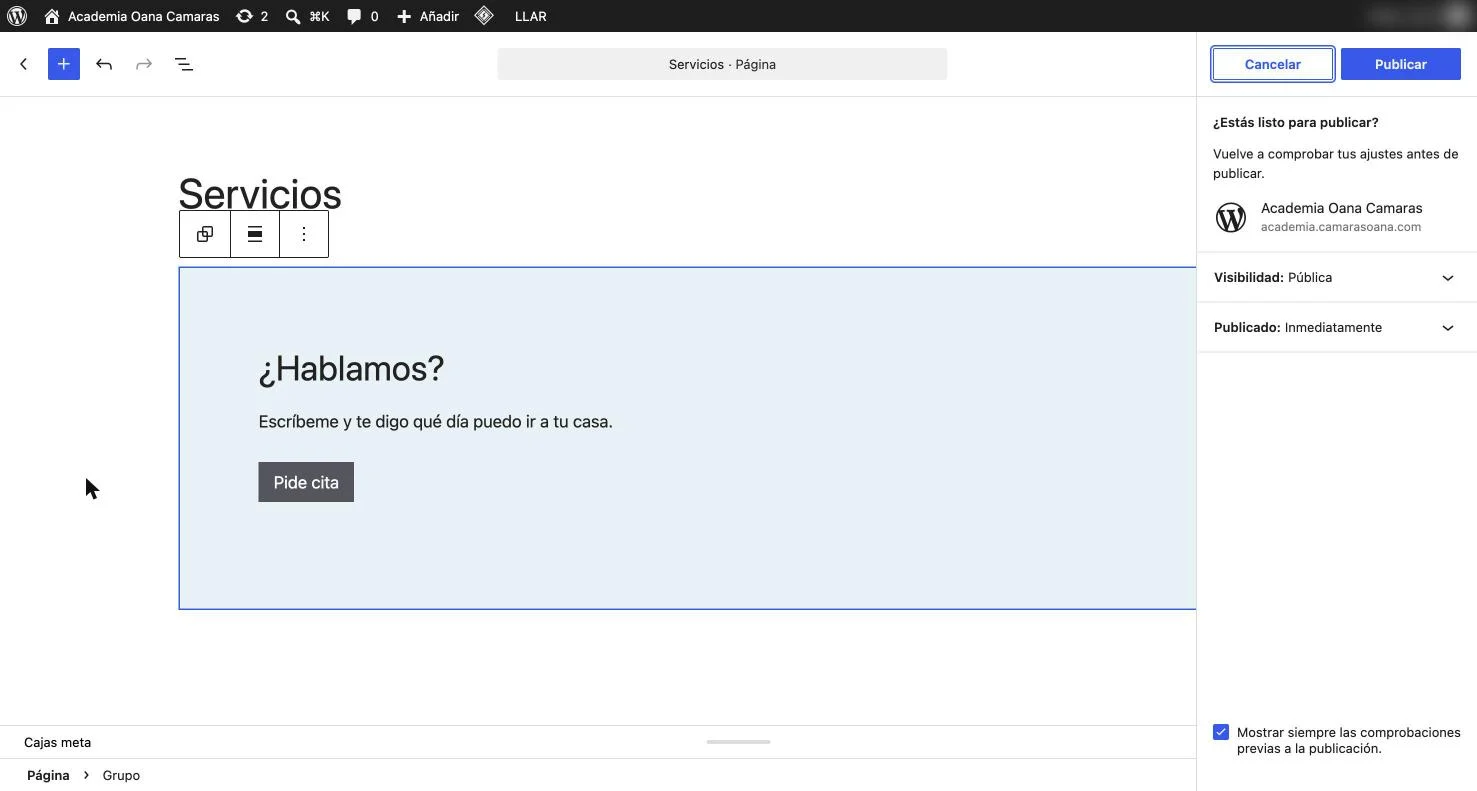The width and height of the screenshot is (1477, 791).
Task: Open the WordPress logo menu
Action: (17, 16)
